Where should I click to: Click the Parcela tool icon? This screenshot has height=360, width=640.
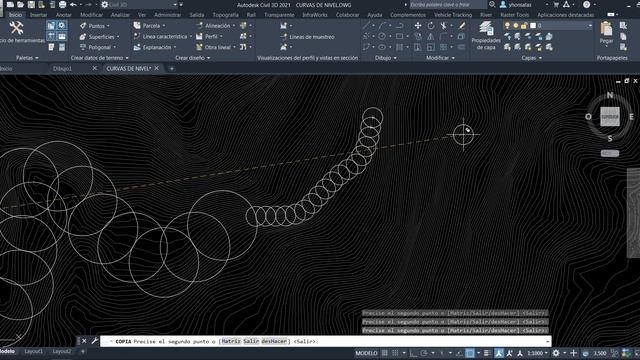[137, 26]
